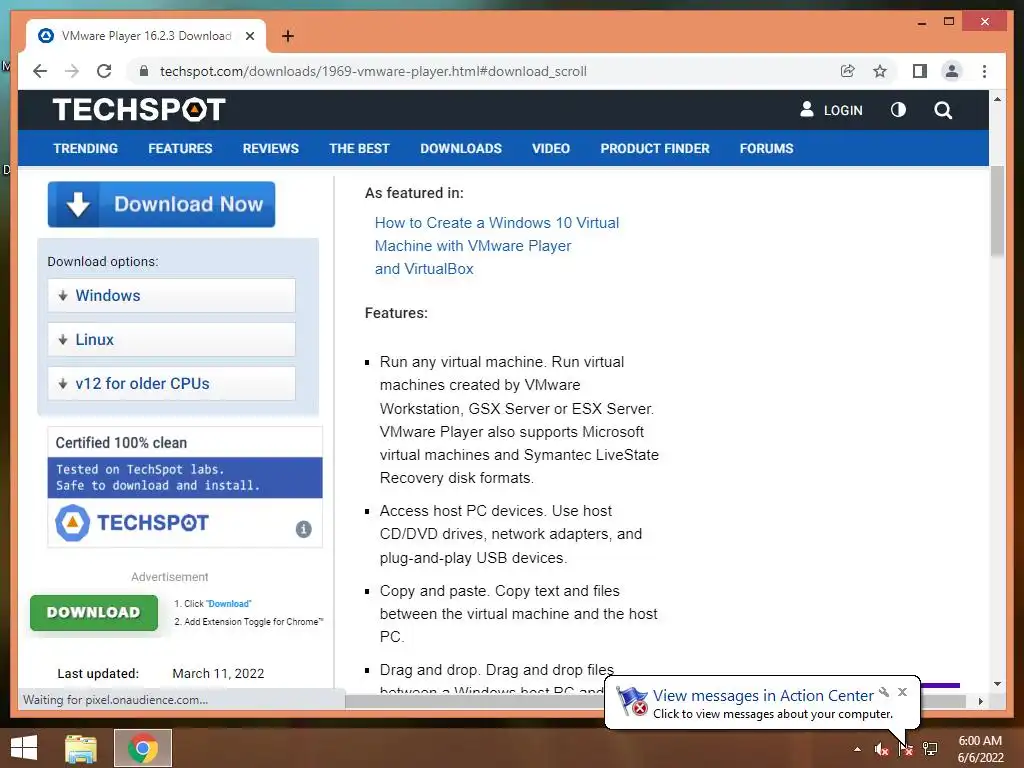The width and height of the screenshot is (1024, 768).
Task: Click the wrench icon in the notification balloon
Action: point(884,692)
